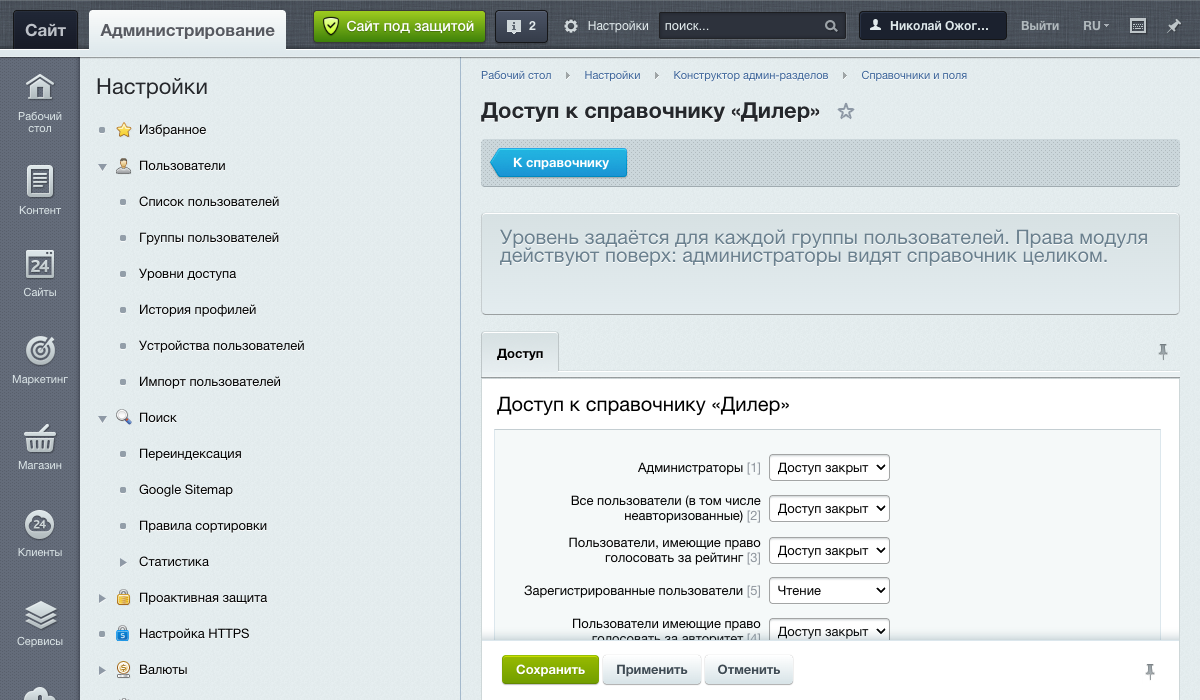Collapse the Поиск tree branch
Viewport: 1200px width, 700px height.
click(102, 418)
